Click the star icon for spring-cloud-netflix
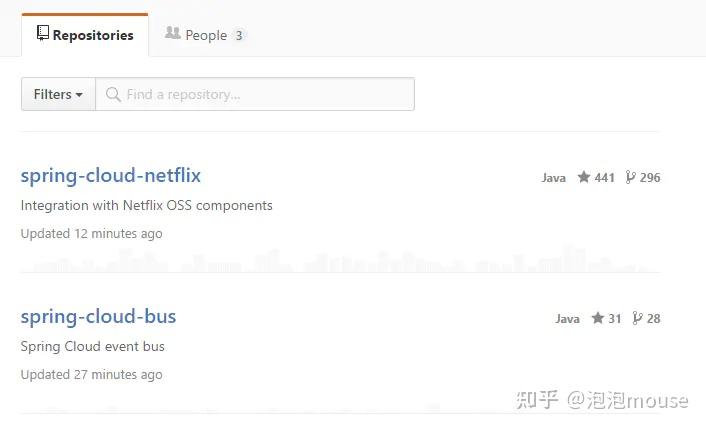Viewport: 706px width, 428px height. (584, 177)
